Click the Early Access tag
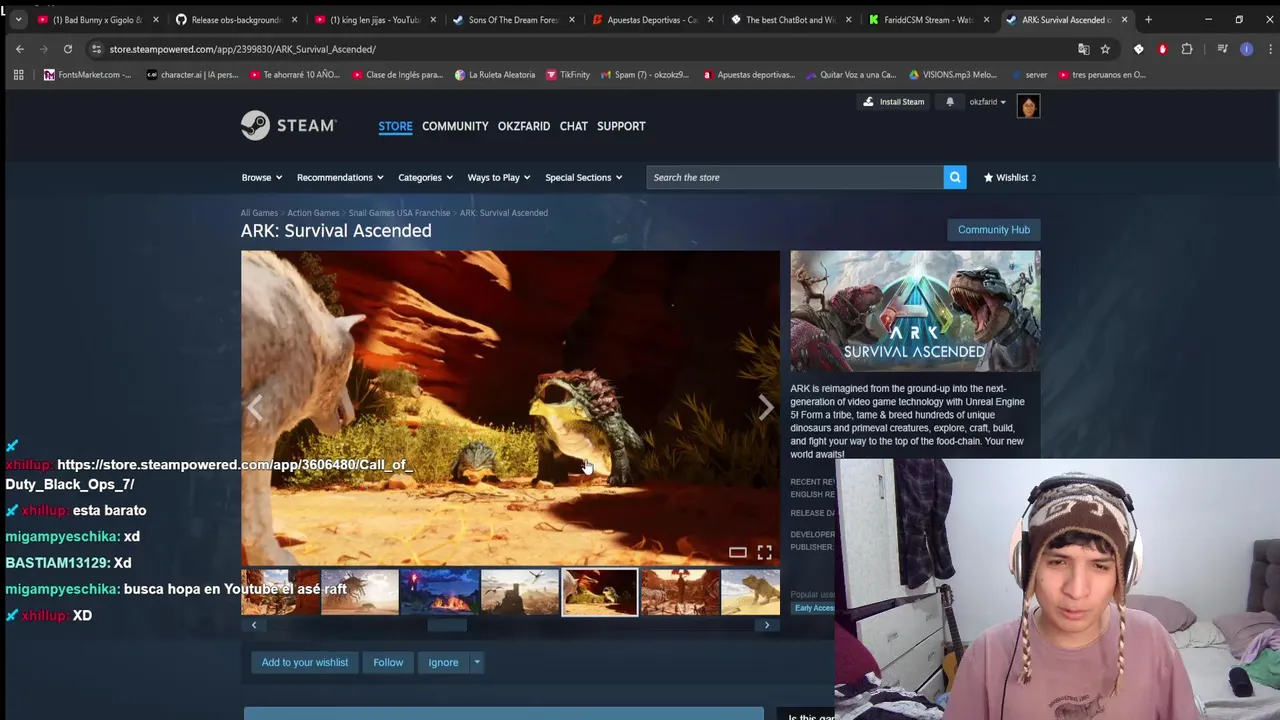1280x720 pixels. pos(813,608)
